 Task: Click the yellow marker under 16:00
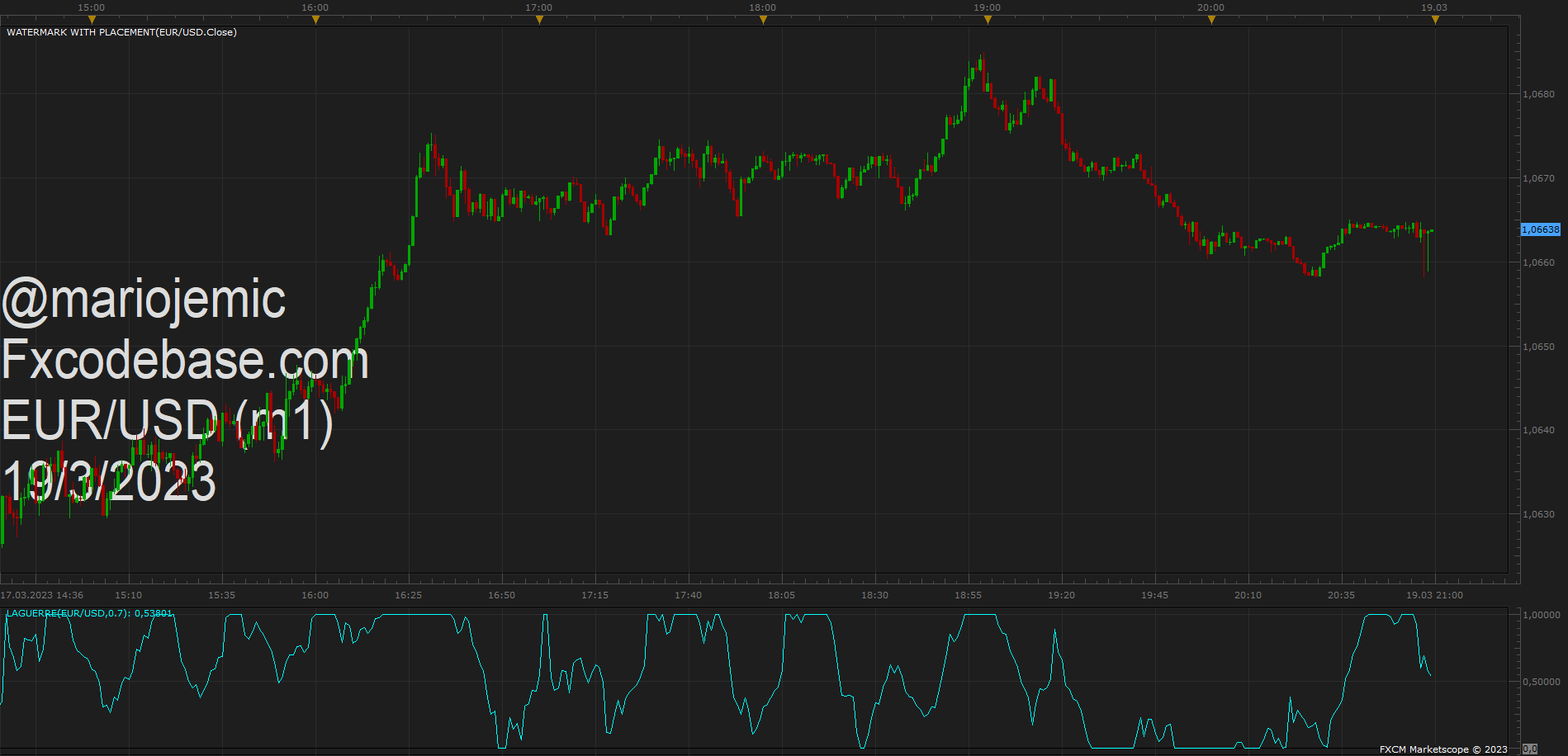315,21
